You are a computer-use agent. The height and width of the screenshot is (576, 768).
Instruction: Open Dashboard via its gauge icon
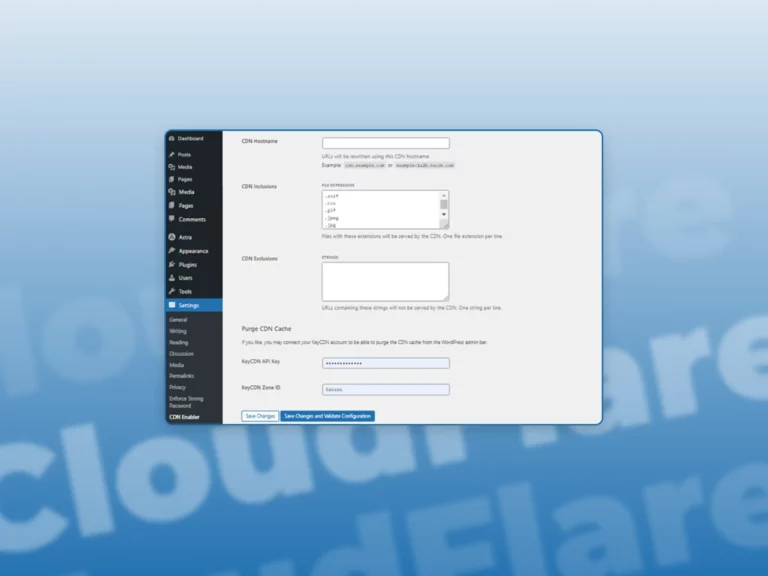(x=171, y=139)
